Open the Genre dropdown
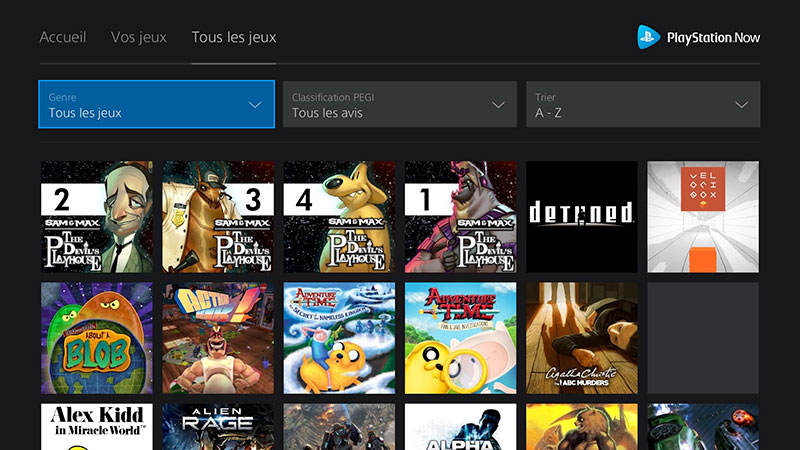The image size is (800, 450). (156, 105)
